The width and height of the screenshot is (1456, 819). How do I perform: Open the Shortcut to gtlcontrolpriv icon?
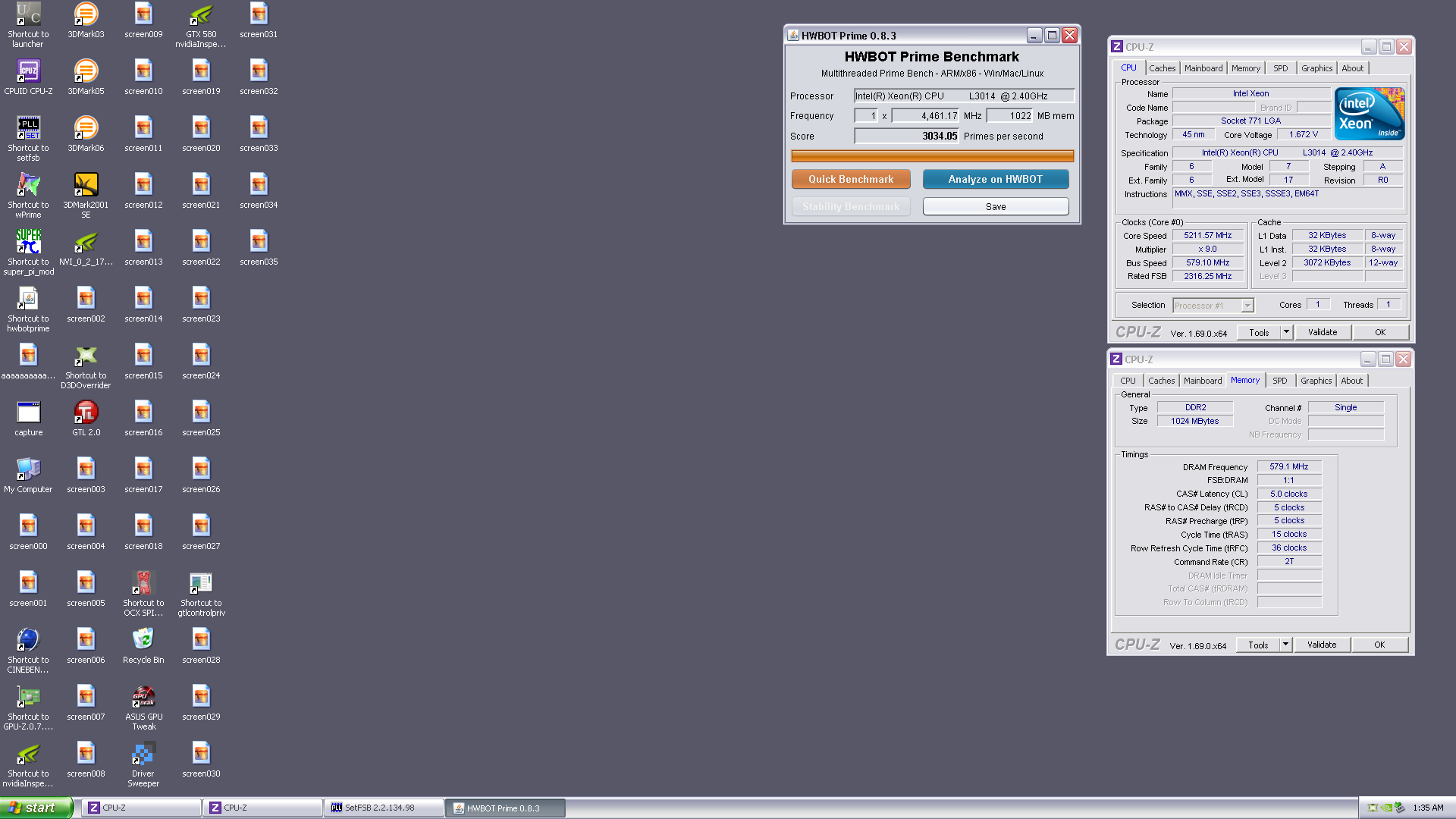coord(201,593)
